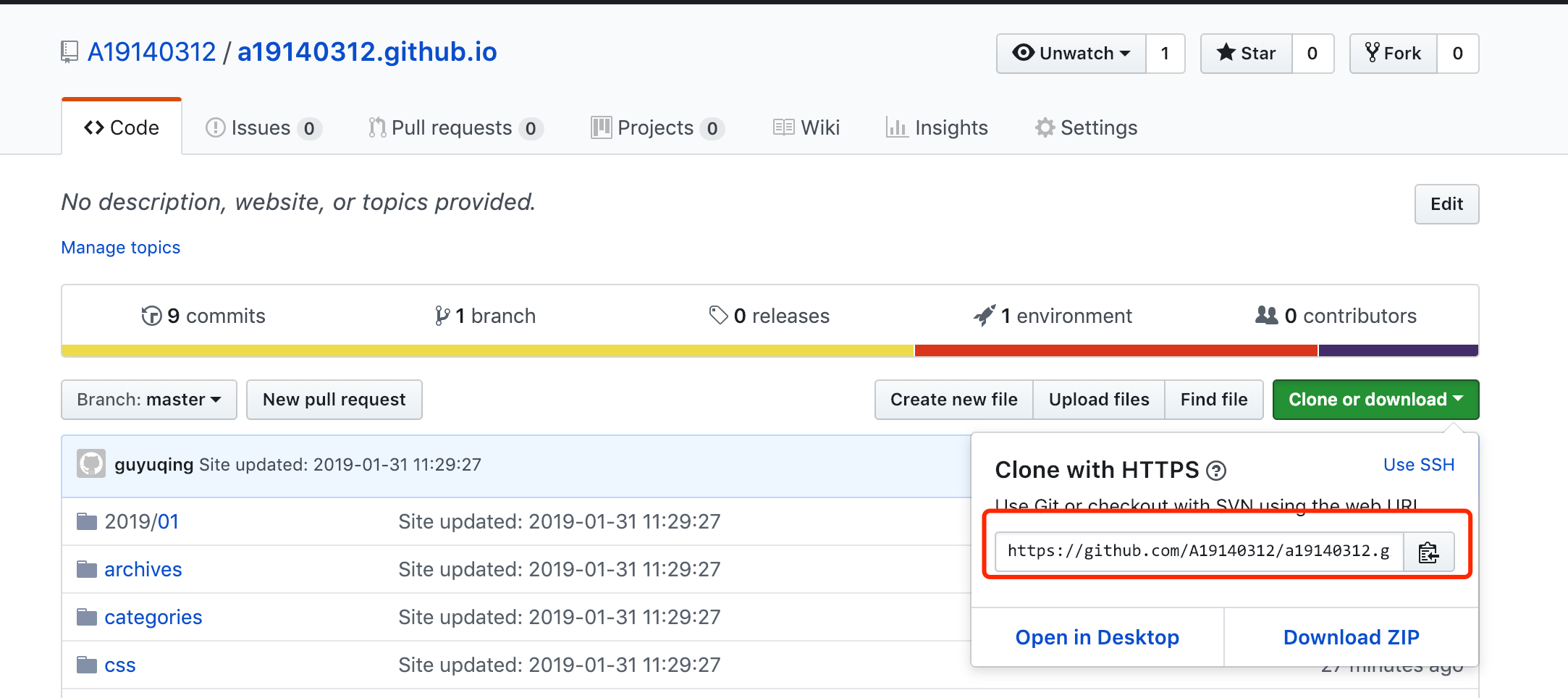Screen dimensions: 1568x698
Task: Click the yellow language bar segment
Action: pyautogui.click(x=487, y=351)
